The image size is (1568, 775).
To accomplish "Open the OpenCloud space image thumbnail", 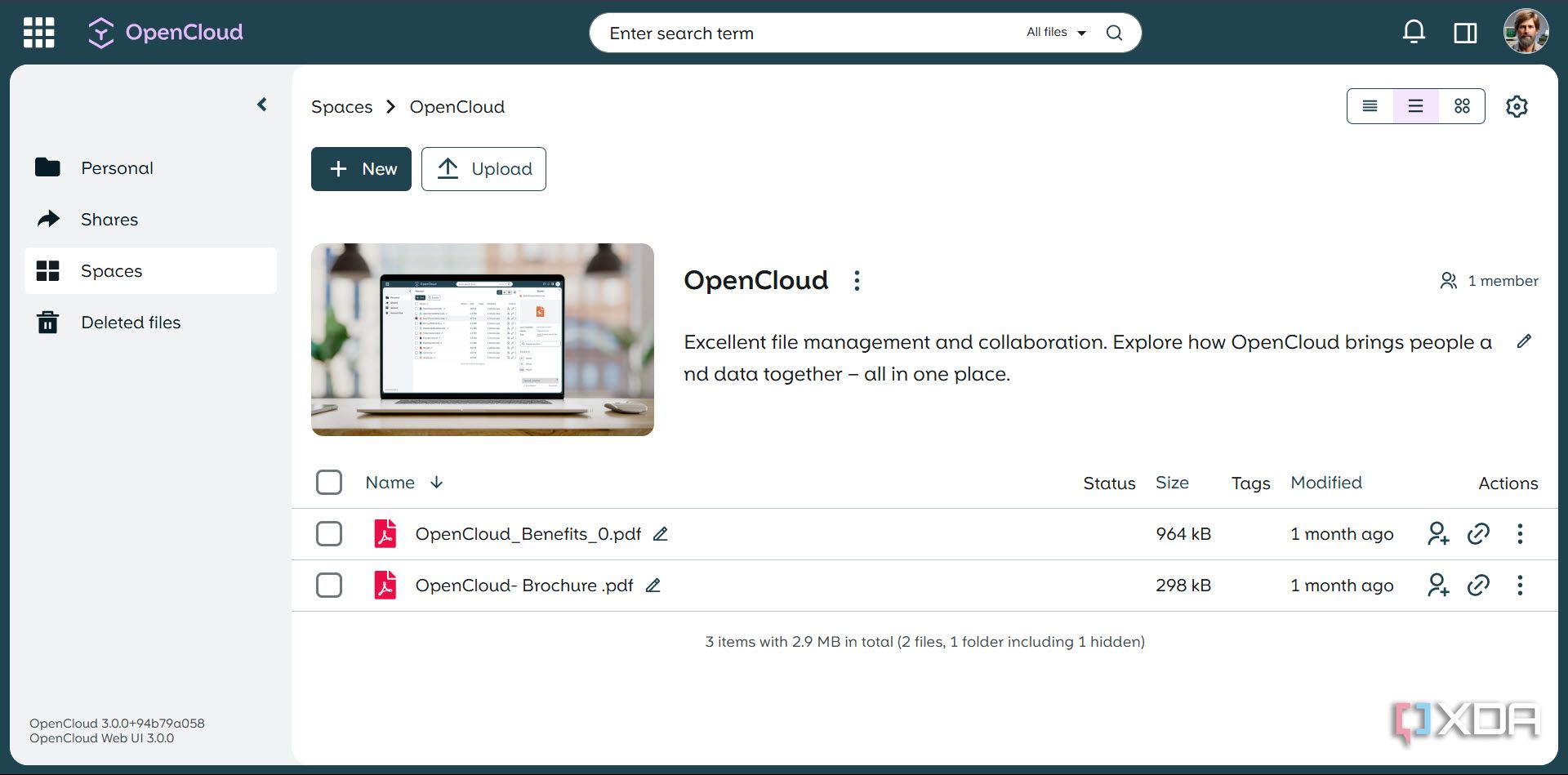I will click(x=483, y=340).
